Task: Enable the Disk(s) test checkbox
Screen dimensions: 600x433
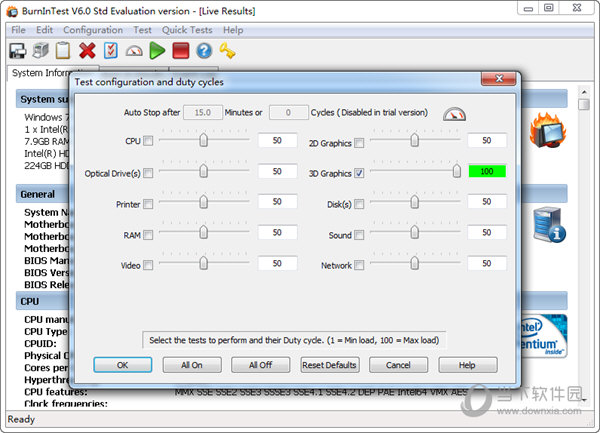Action: (x=359, y=204)
